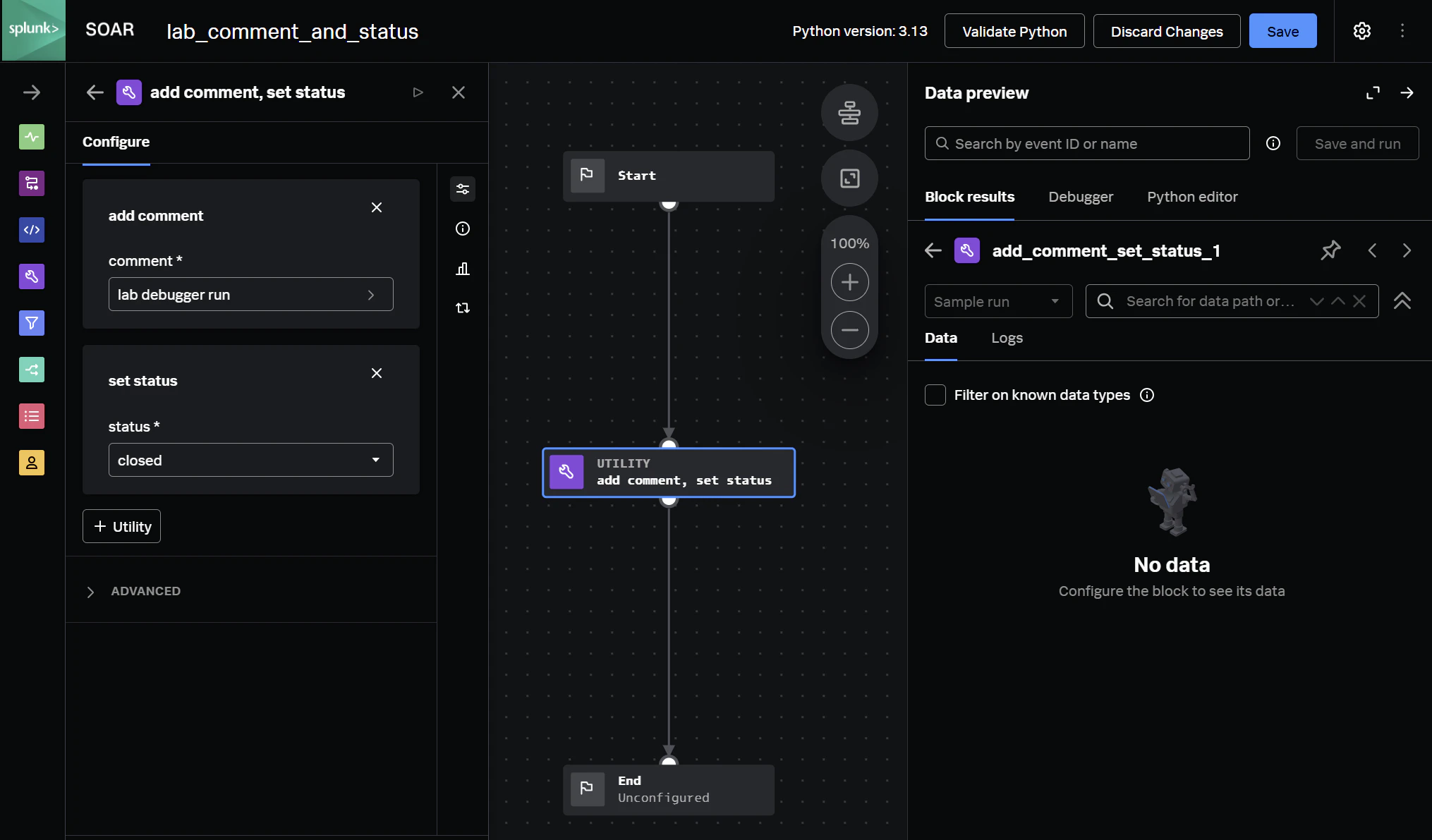Select the Decision block icon in sidebar
This screenshot has height=840, width=1432.
pos(32,370)
